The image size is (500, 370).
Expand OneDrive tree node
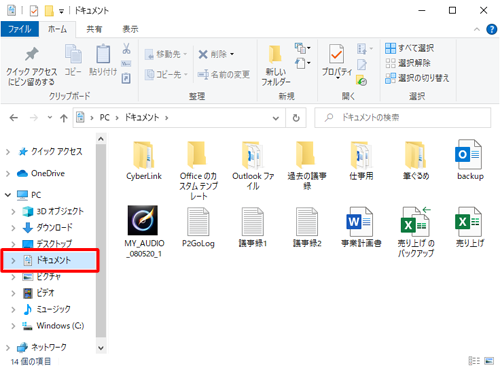[8, 174]
